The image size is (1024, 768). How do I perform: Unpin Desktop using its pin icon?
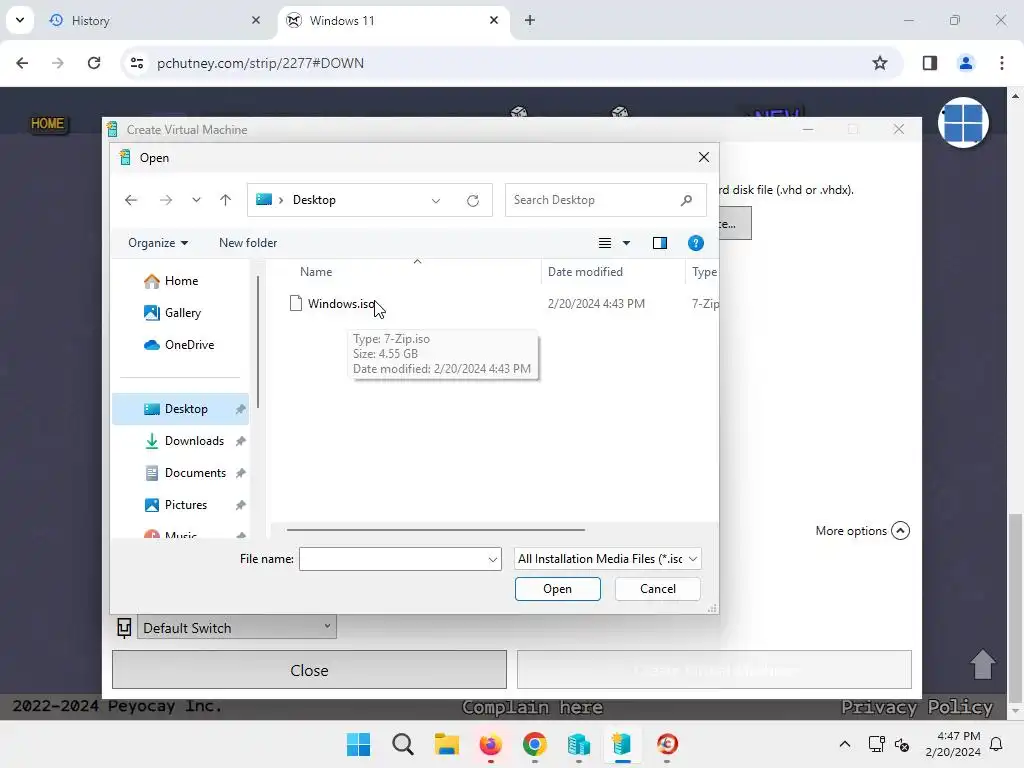(240, 409)
